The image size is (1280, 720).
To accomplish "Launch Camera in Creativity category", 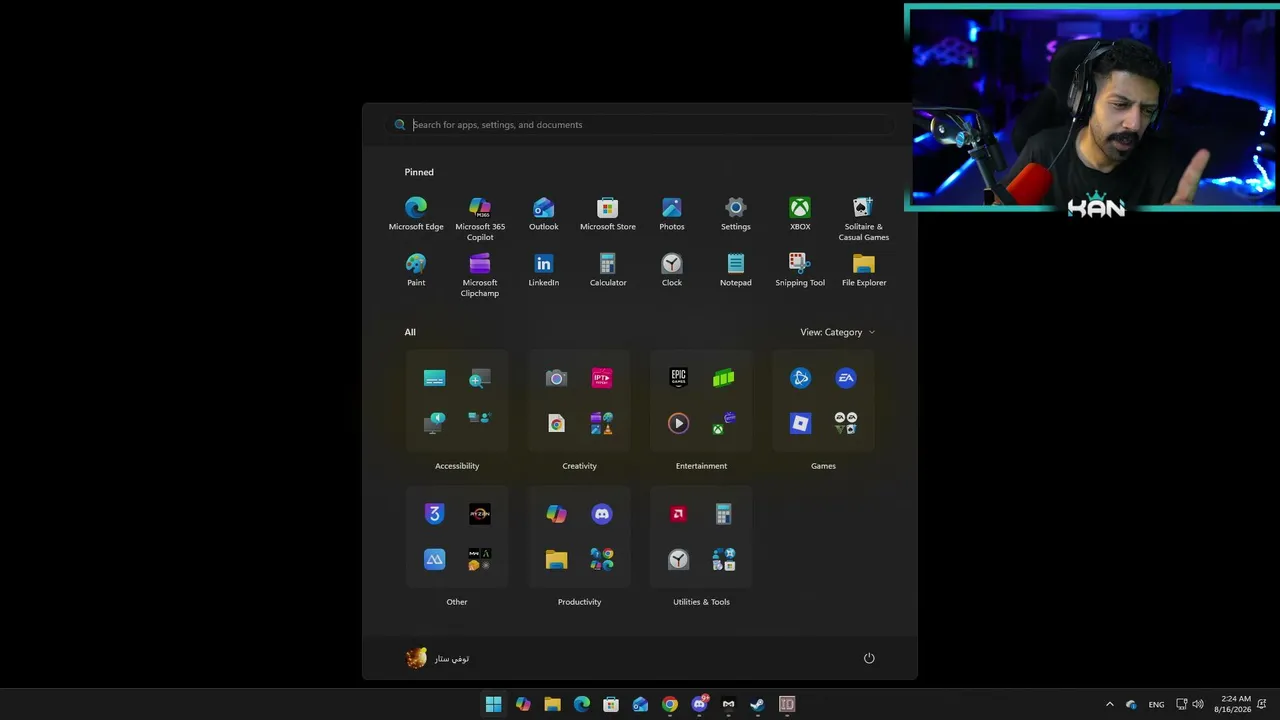I will pyautogui.click(x=556, y=378).
